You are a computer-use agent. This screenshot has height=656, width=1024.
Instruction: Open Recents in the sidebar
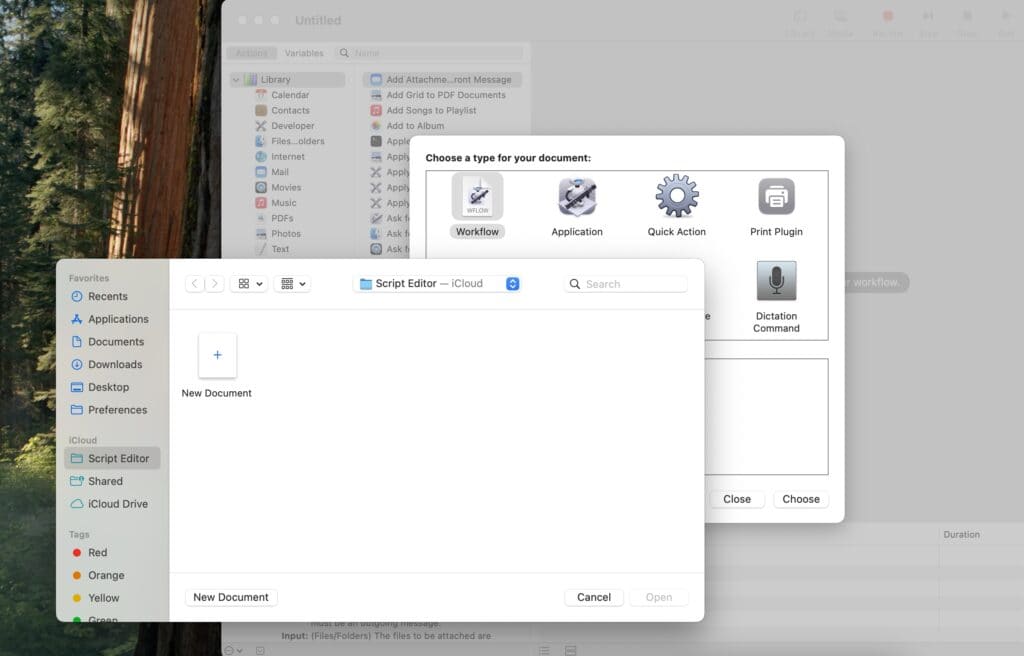point(107,296)
